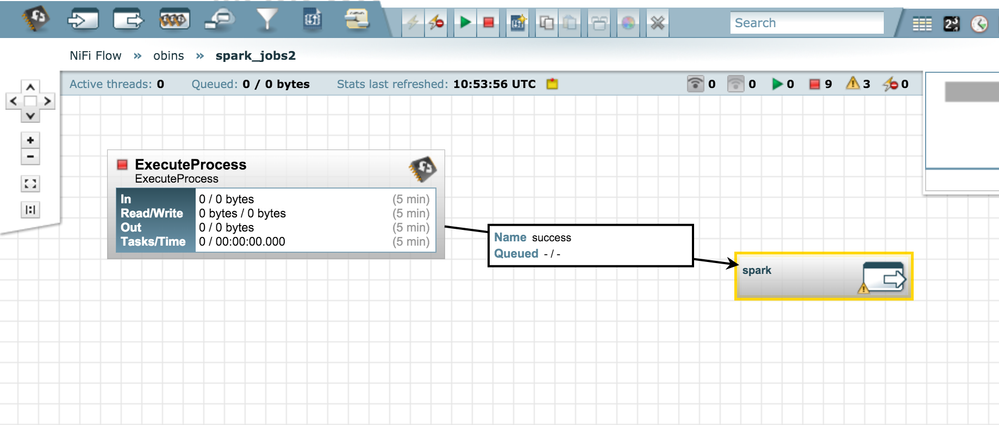
Task: Select the success connection label
Action: click(x=591, y=245)
